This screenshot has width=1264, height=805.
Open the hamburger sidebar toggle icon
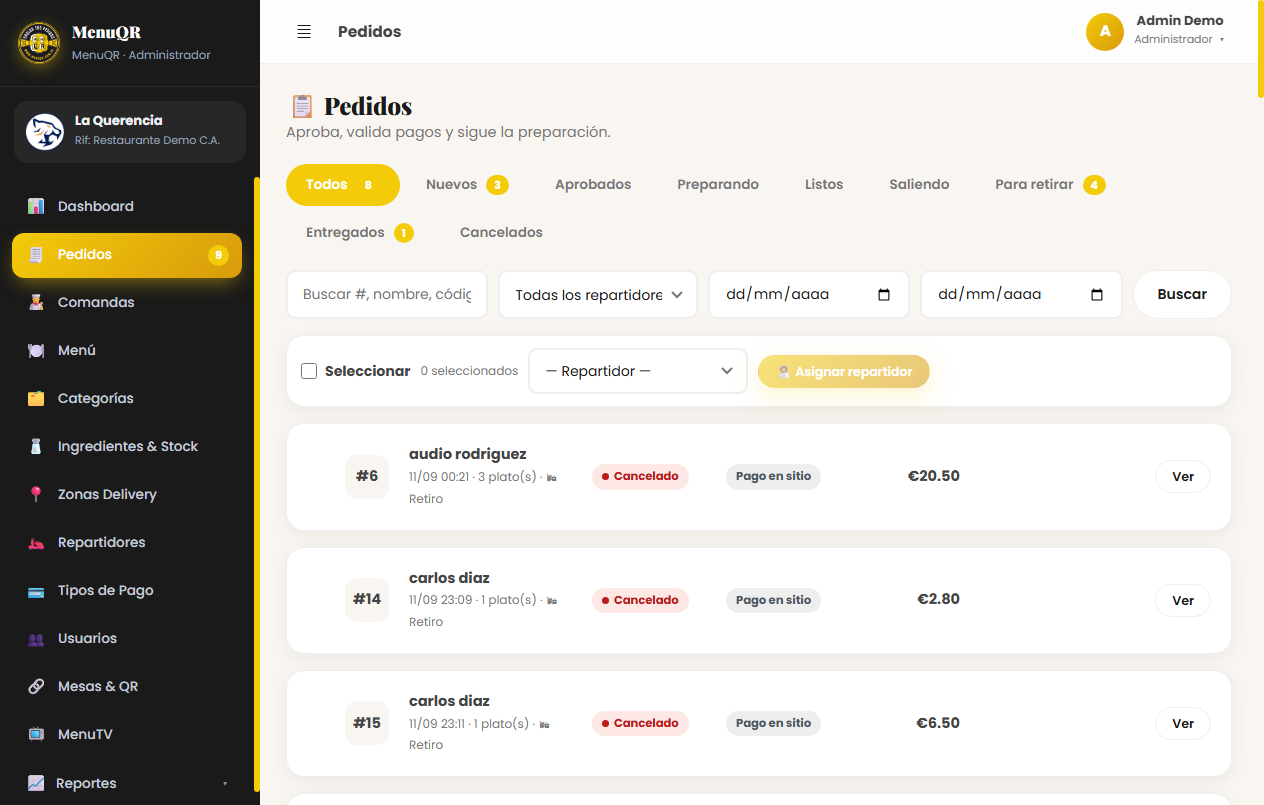pyautogui.click(x=304, y=32)
